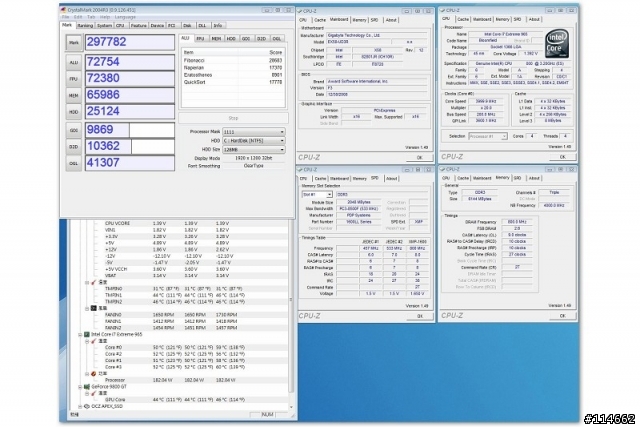
Task: Collapse the fan group above FANIN0
Action: [87, 308]
